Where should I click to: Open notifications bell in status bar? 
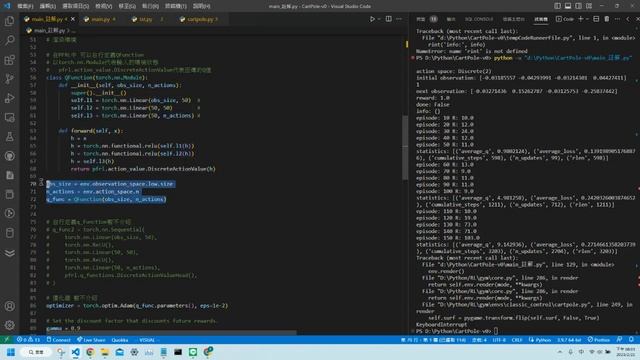(x=631, y=340)
